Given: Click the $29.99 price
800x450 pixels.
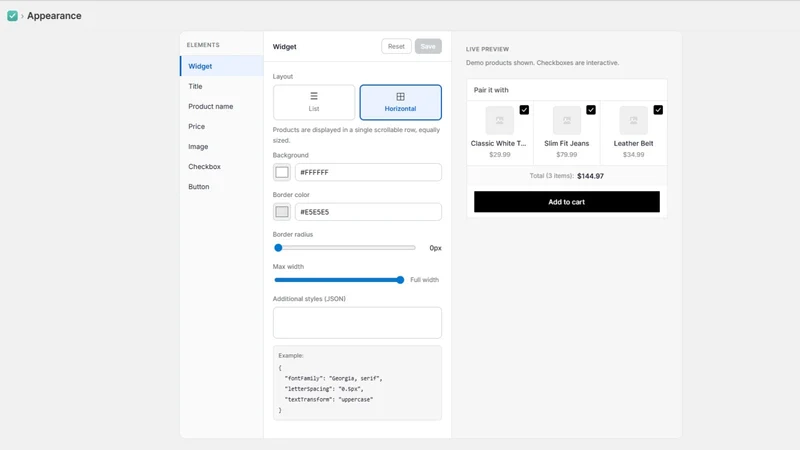Looking at the screenshot, I should click(499, 155).
